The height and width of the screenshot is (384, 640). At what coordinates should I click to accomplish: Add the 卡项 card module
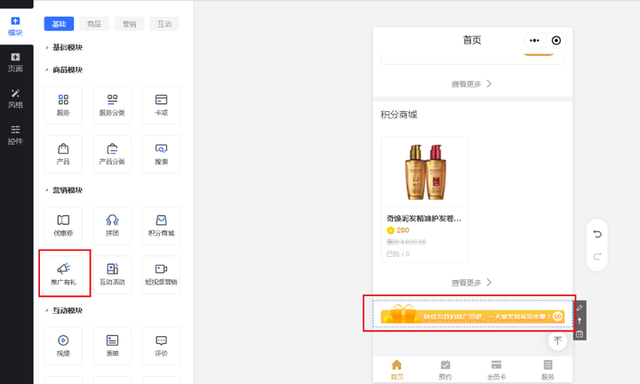(161, 105)
